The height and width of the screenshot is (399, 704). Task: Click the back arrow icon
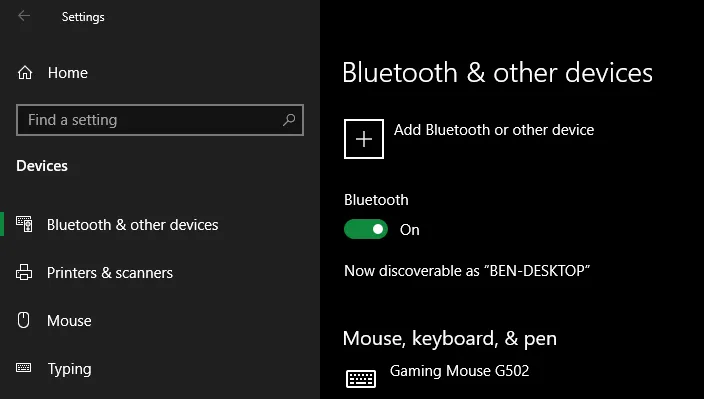24,16
